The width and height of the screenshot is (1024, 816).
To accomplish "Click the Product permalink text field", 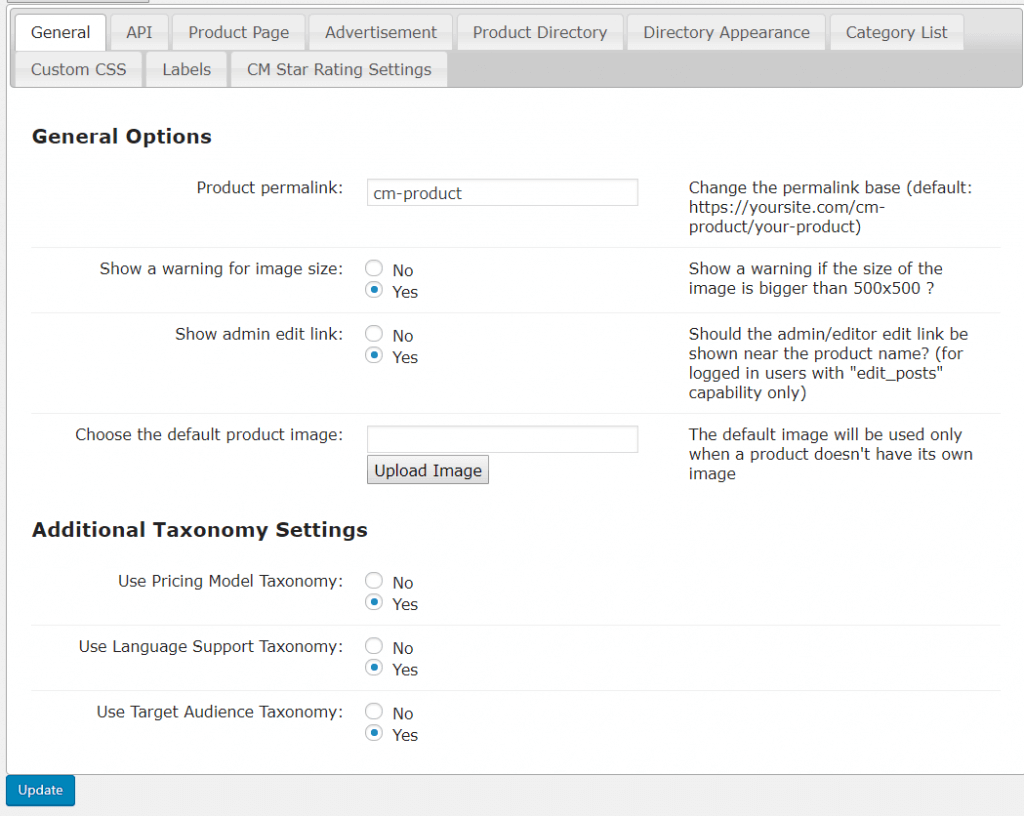I will point(502,193).
